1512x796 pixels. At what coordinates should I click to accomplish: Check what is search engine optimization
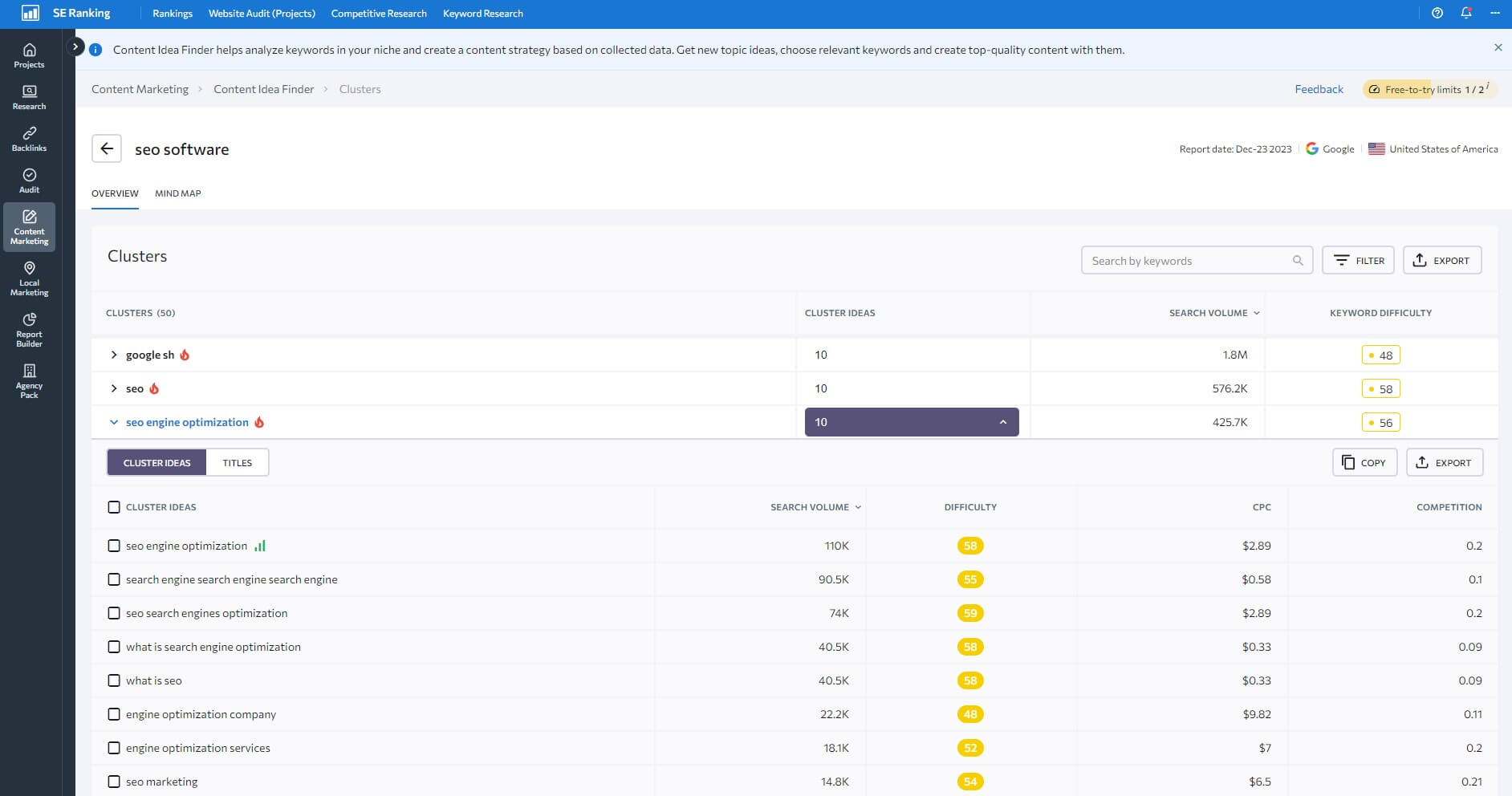[x=114, y=647]
